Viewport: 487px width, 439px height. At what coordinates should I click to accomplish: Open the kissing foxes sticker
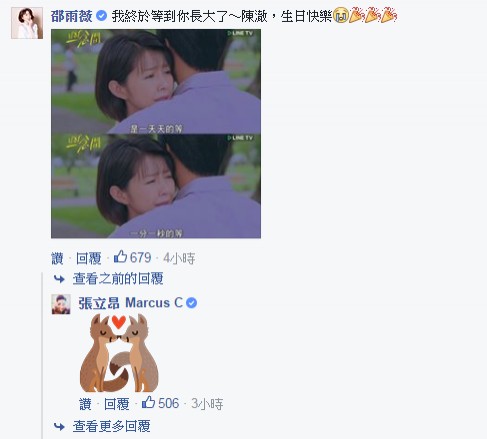[x=119, y=353]
